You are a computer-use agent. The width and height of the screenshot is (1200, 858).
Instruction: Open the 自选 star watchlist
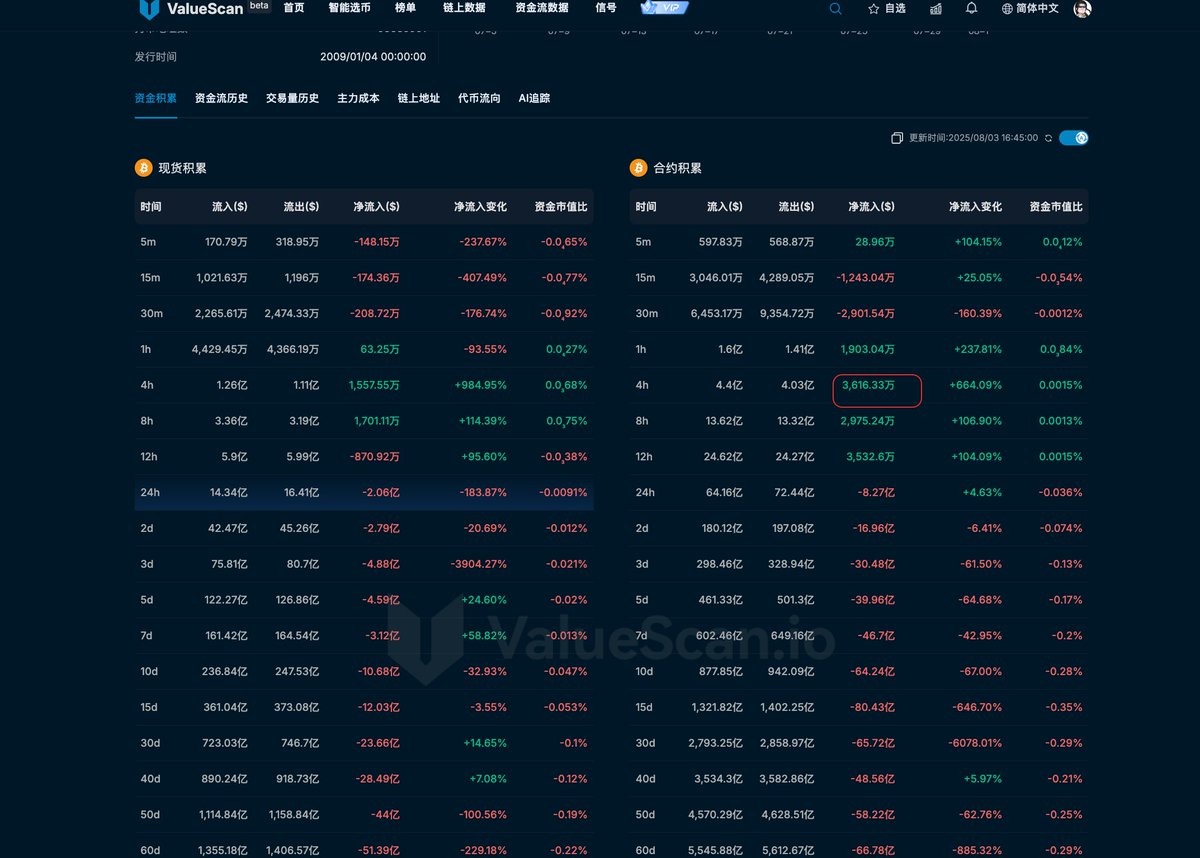tap(886, 9)
